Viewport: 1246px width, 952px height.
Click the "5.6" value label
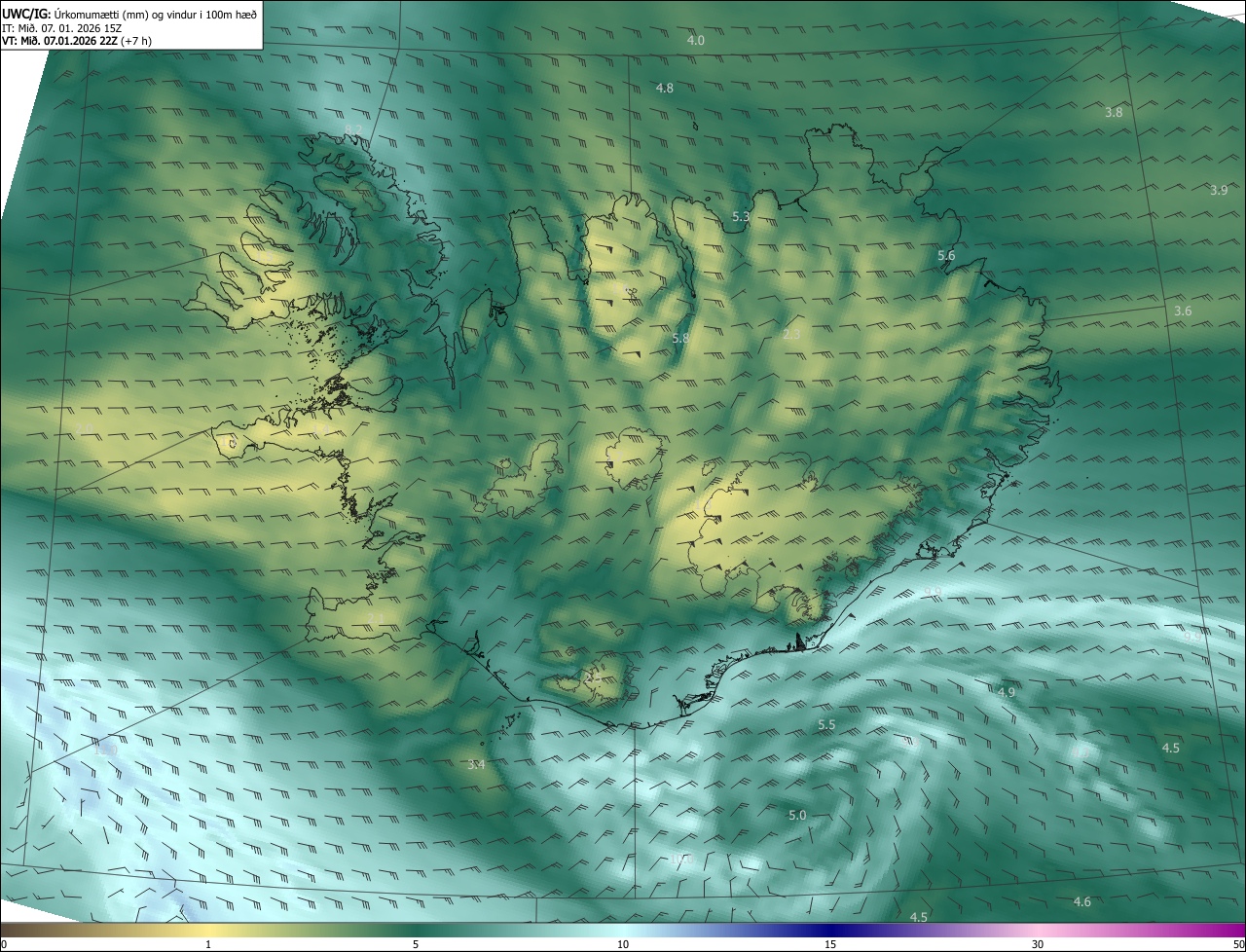tap(946, 255)
